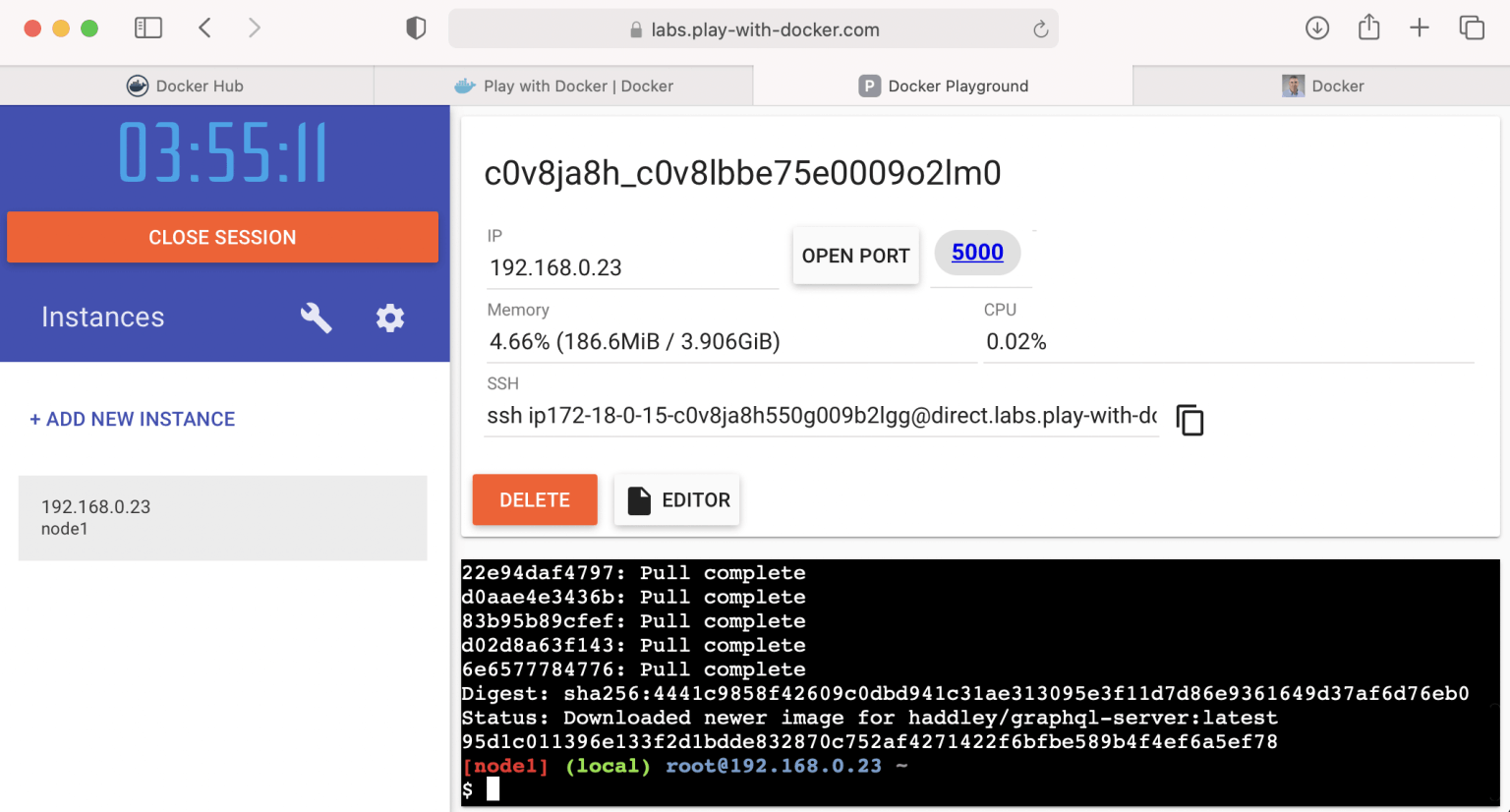This screenshot has height=812, width=1510.
Task: Switch to the Docker Hub tab
Action: [x=187, y=86]
